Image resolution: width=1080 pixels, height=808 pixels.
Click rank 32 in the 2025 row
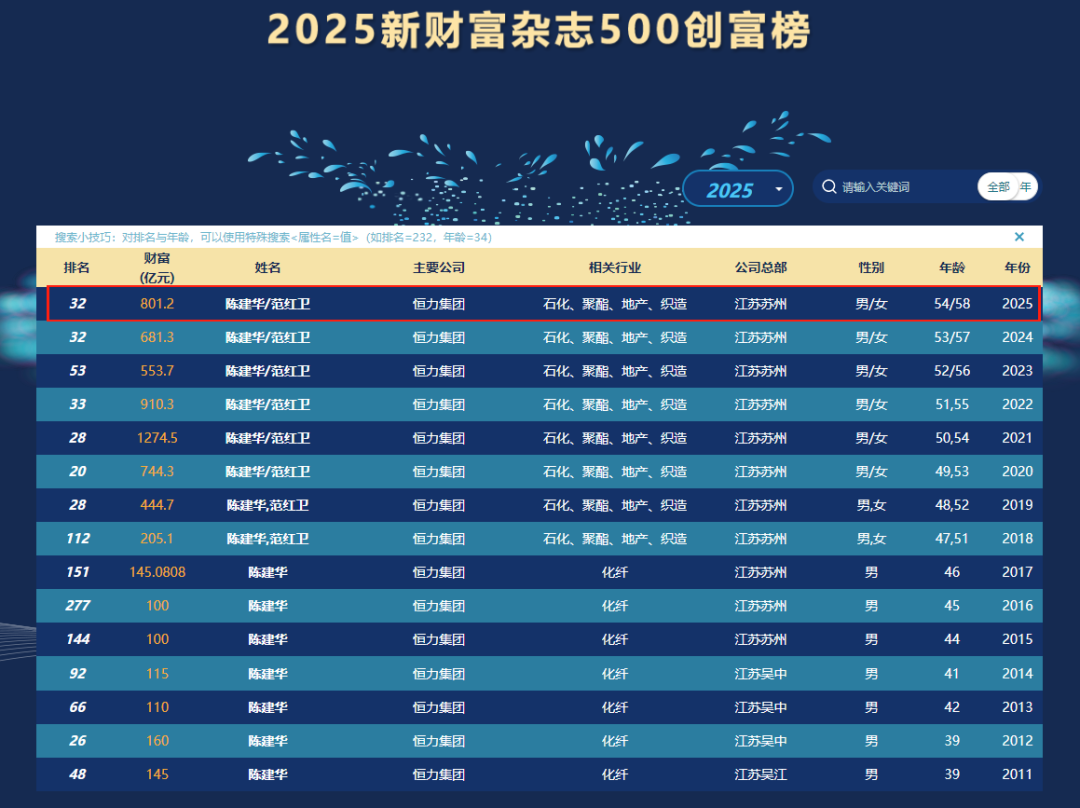(x=77, y=304)
